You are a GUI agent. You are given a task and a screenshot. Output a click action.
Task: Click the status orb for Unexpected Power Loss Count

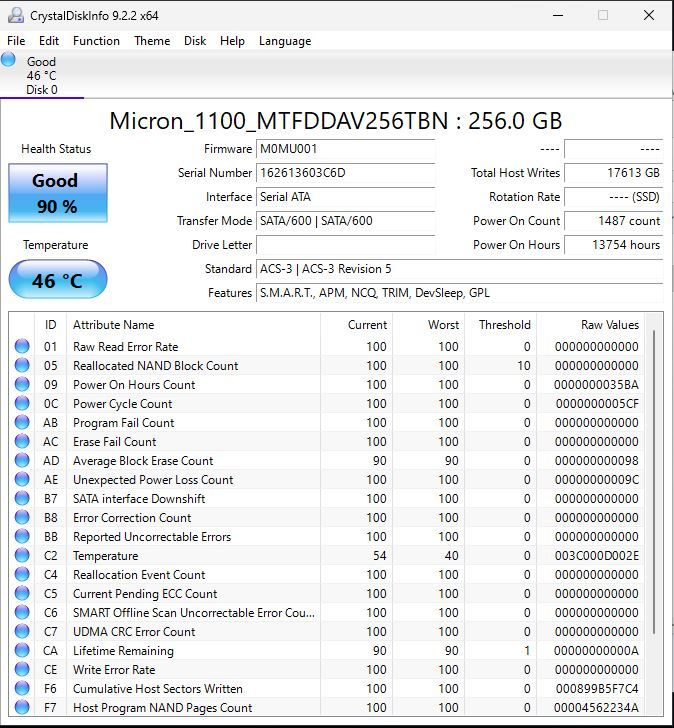(22, 479)
